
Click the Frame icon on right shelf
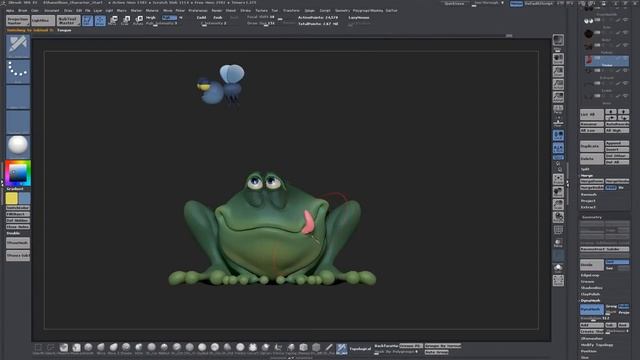[558, 179]
